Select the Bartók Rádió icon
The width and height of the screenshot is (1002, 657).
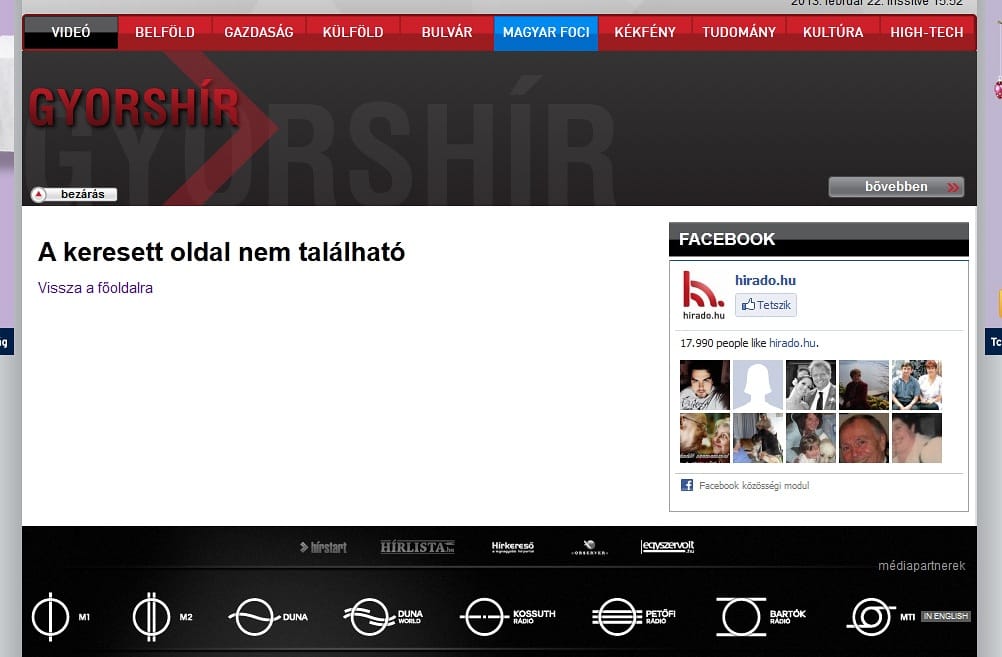coord(761,617)
